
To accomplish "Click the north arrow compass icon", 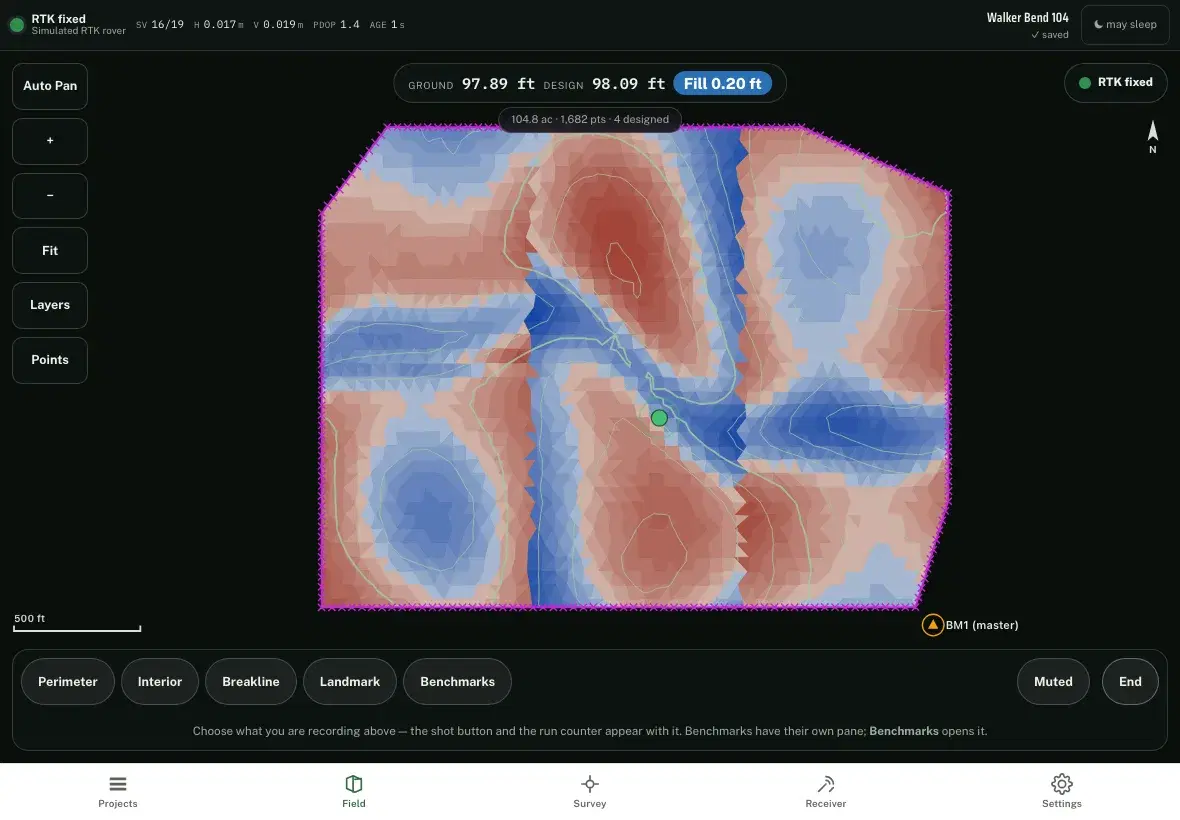I will [1152, 136].
